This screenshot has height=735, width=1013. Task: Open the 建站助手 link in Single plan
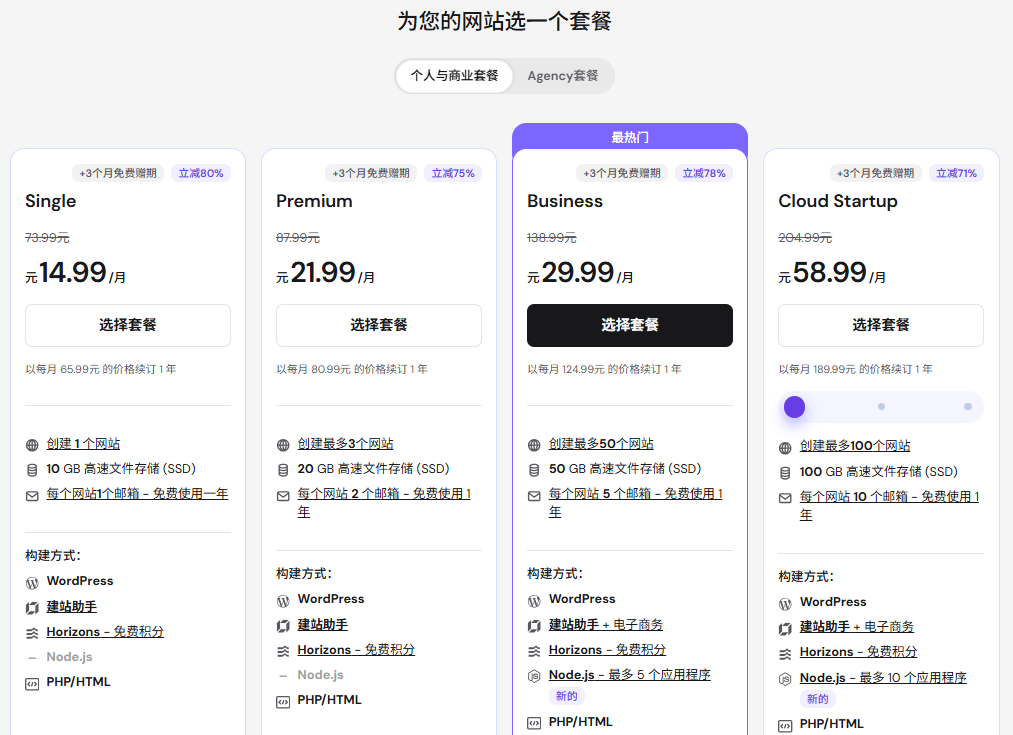pyautogui.click(x=72, y=607)
